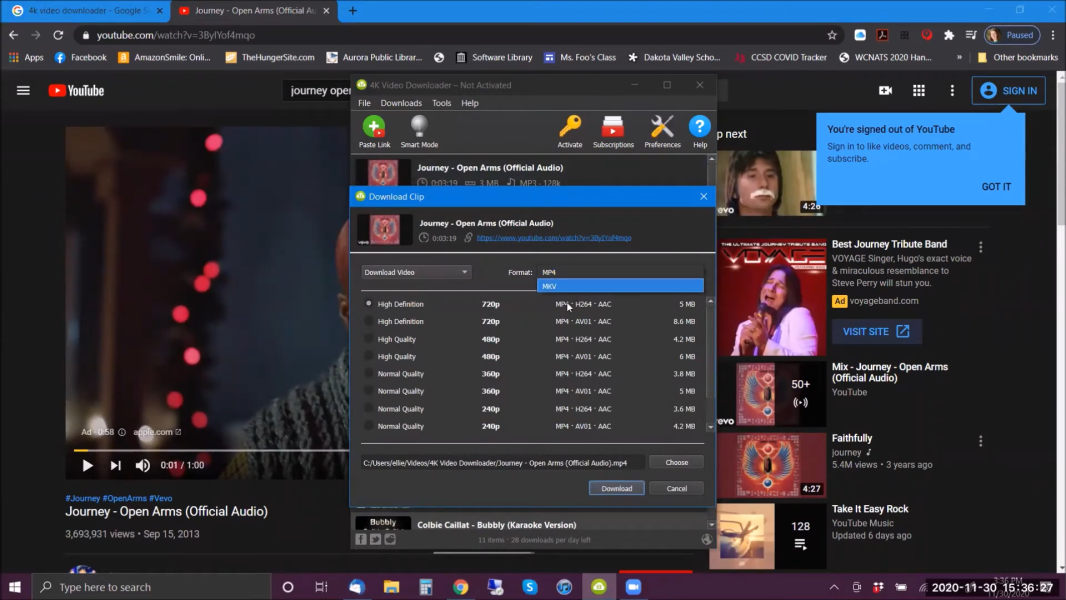Open YouTube apps grid icon
The width and height of the screenshot is (1066, 600).
coord(918,90)
